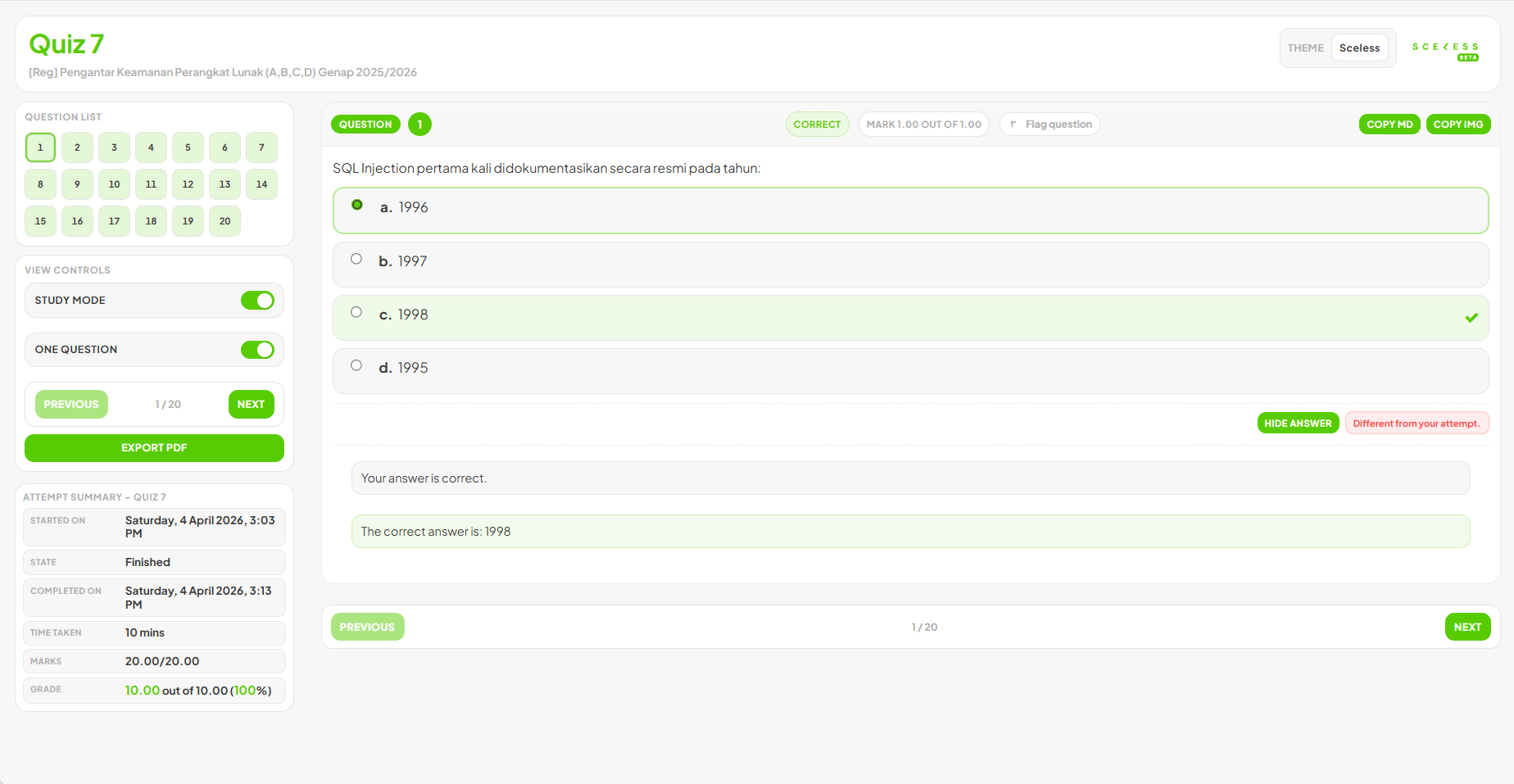Viewport: 1514px width, 784px height.
Task: Click the grade 10.00 out of 10.00 value
Action: coord(198,691)
